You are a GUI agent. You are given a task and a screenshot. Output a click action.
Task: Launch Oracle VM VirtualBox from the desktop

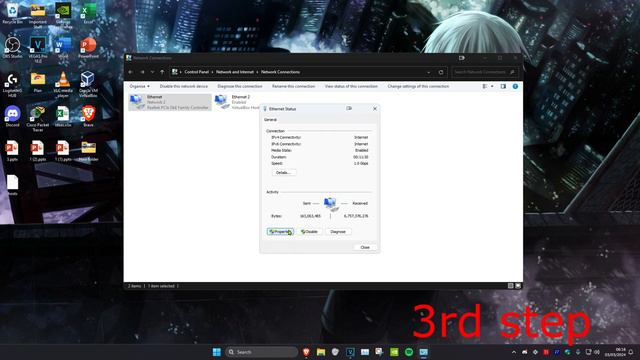[89, 84]
